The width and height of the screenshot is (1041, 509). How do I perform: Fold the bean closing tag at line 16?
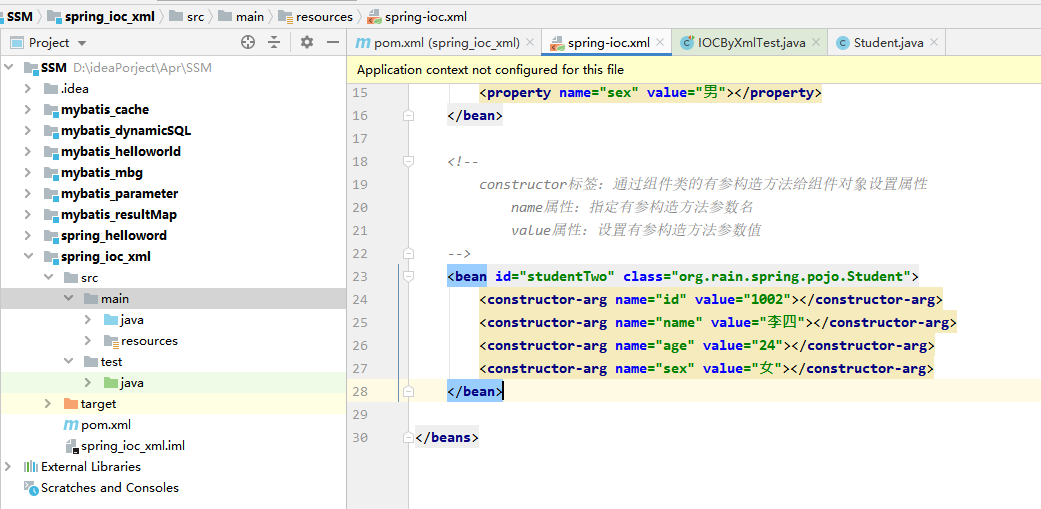[x=408, y=115]
